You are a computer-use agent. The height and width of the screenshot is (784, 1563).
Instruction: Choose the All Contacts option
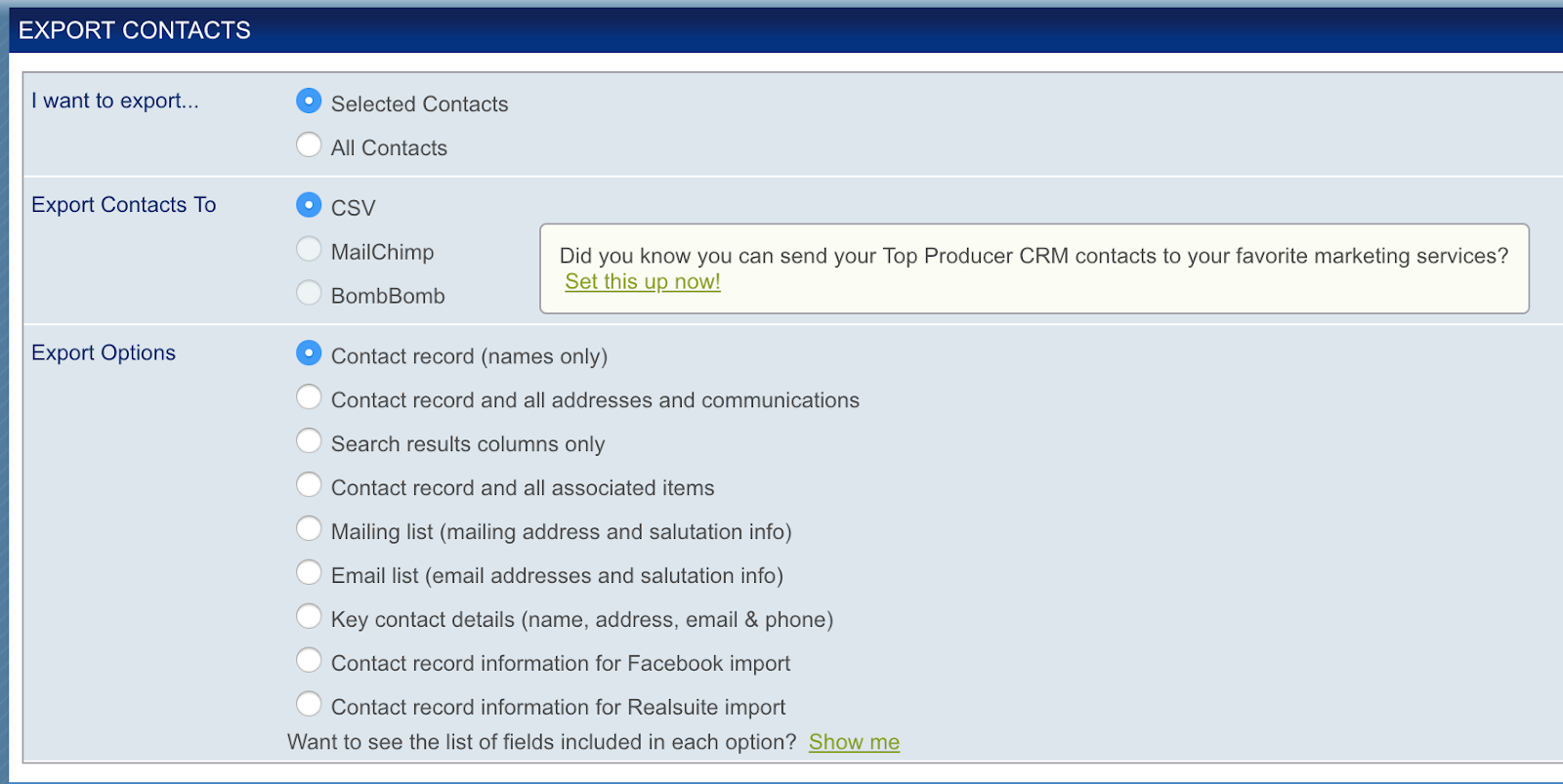click(x=309, y=144)
